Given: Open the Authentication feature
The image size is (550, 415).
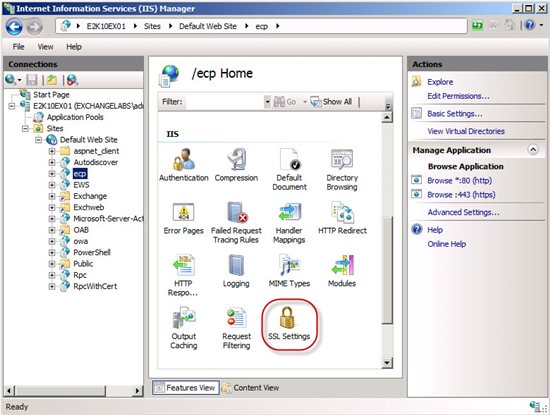Looking at the screenshot, I should coord(183,165).
